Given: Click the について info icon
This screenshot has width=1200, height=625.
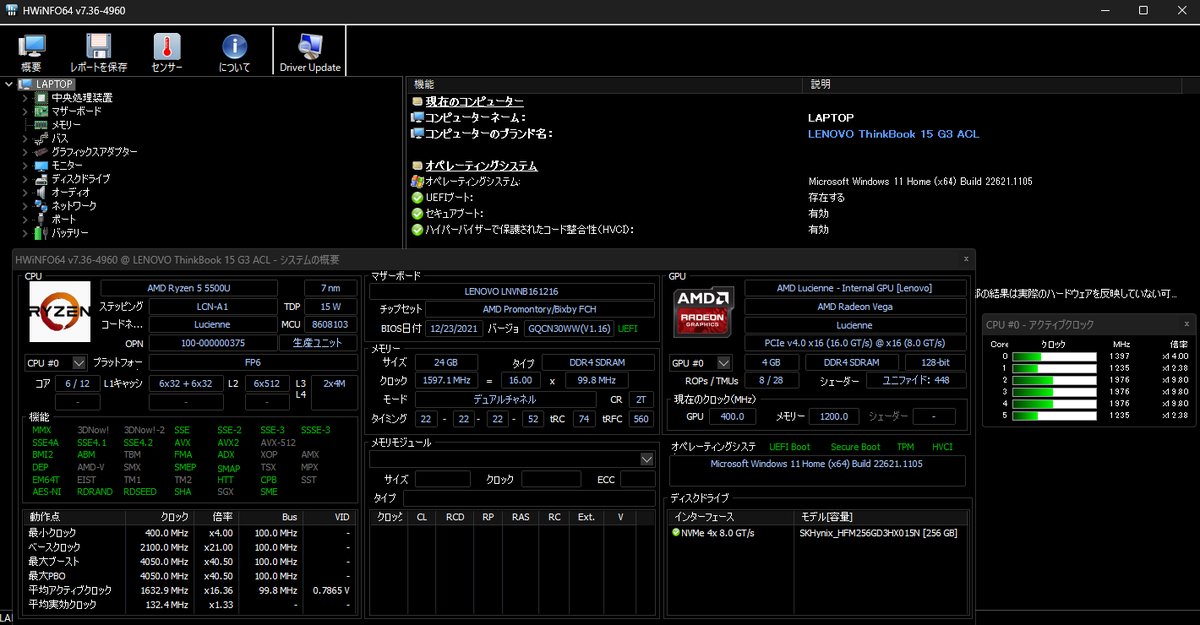Looking at the screenshot, I should (x=234, y=46).
